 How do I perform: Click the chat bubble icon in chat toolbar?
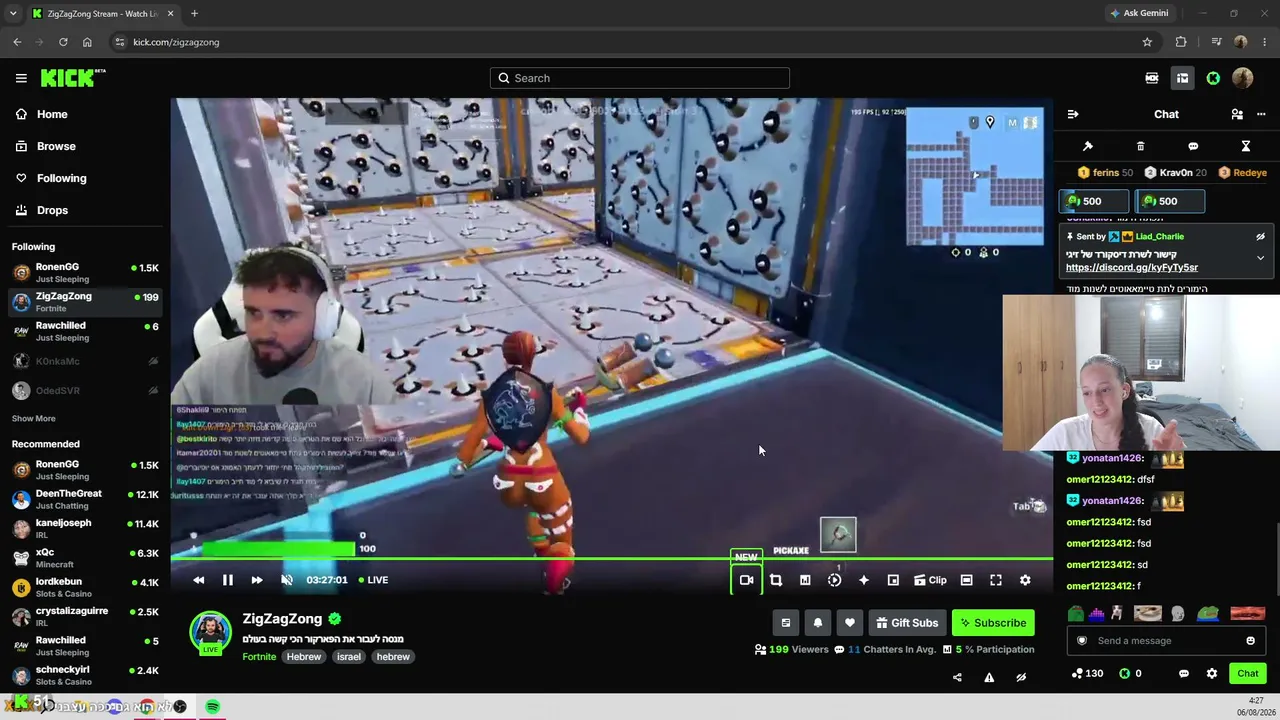click(1193, 146)
